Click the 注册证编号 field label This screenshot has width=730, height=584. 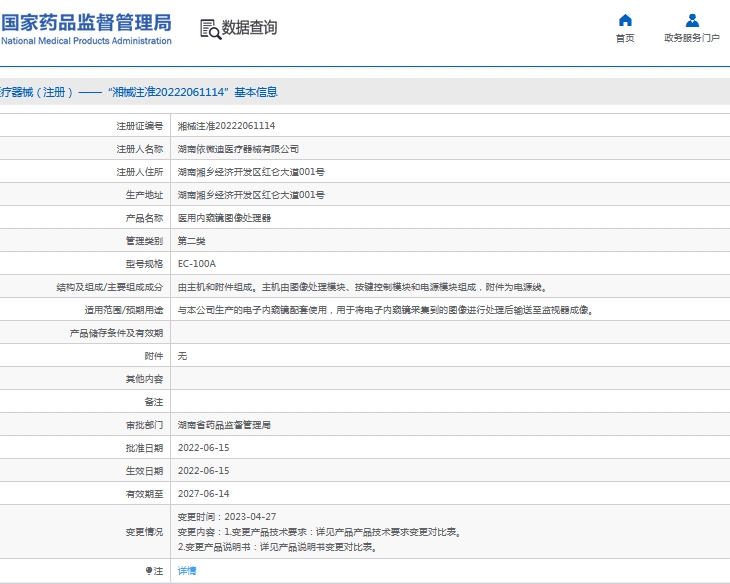[140, 126]
